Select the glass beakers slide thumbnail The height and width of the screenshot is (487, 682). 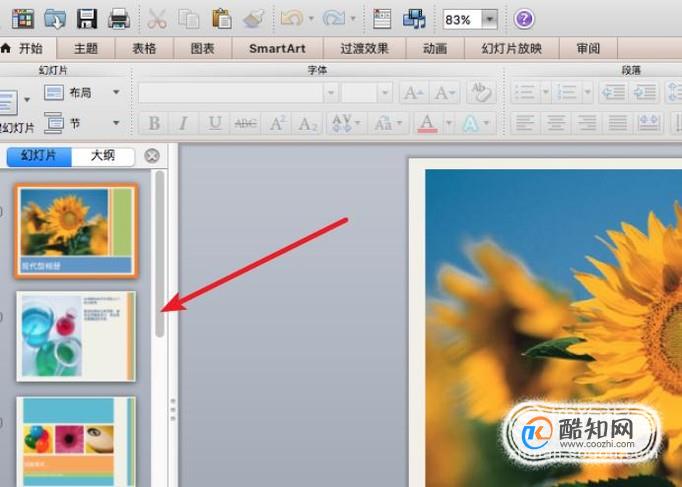pyautogui.click(x=76, y=337)
